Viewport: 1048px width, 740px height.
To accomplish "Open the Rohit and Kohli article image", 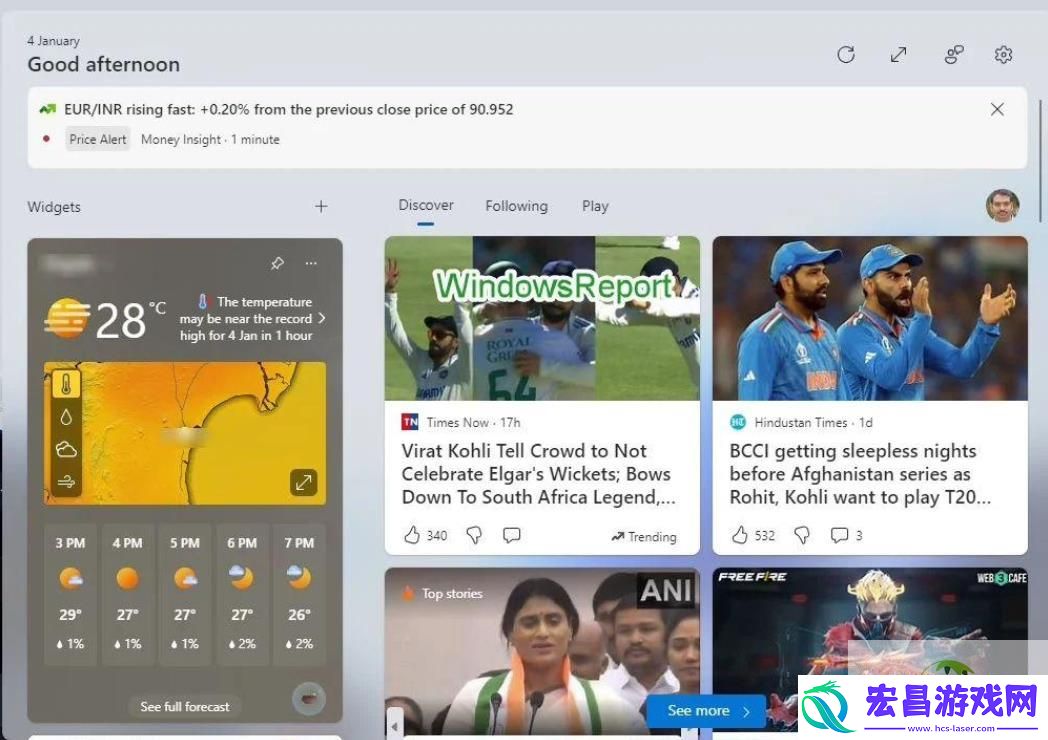I will pos(870,318).
